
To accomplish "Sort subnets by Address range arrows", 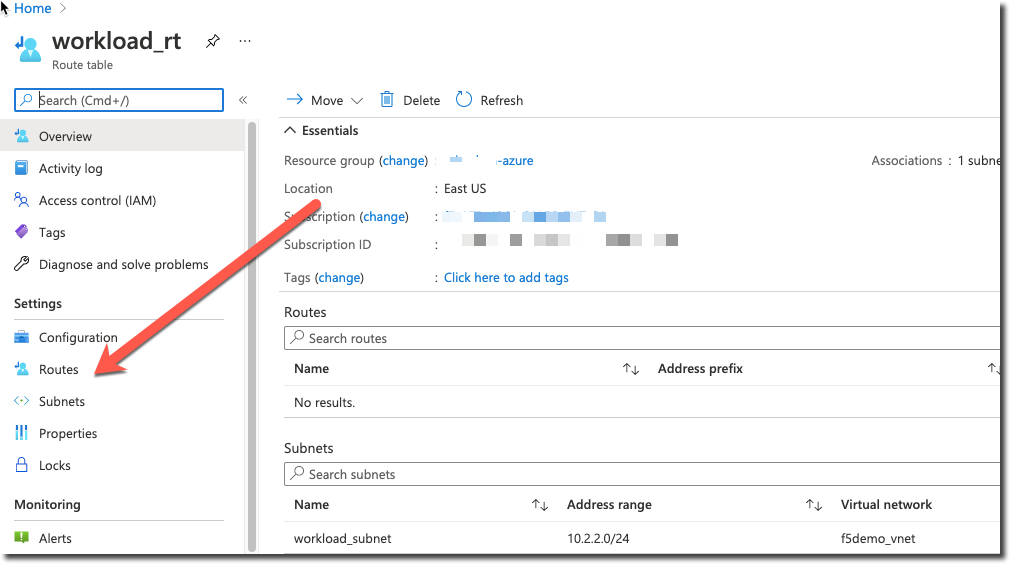I will [814, 505].
